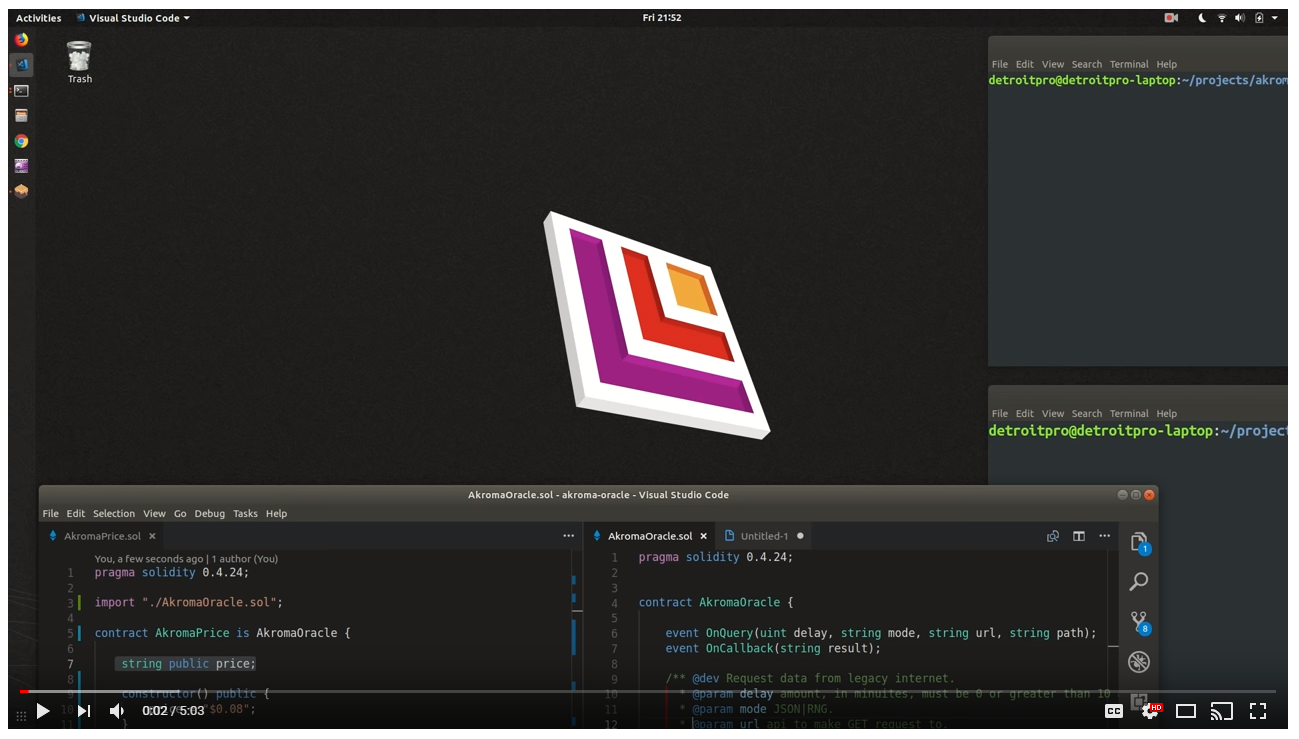Click the 0:02 / 5:03 time display

[173, 711]
